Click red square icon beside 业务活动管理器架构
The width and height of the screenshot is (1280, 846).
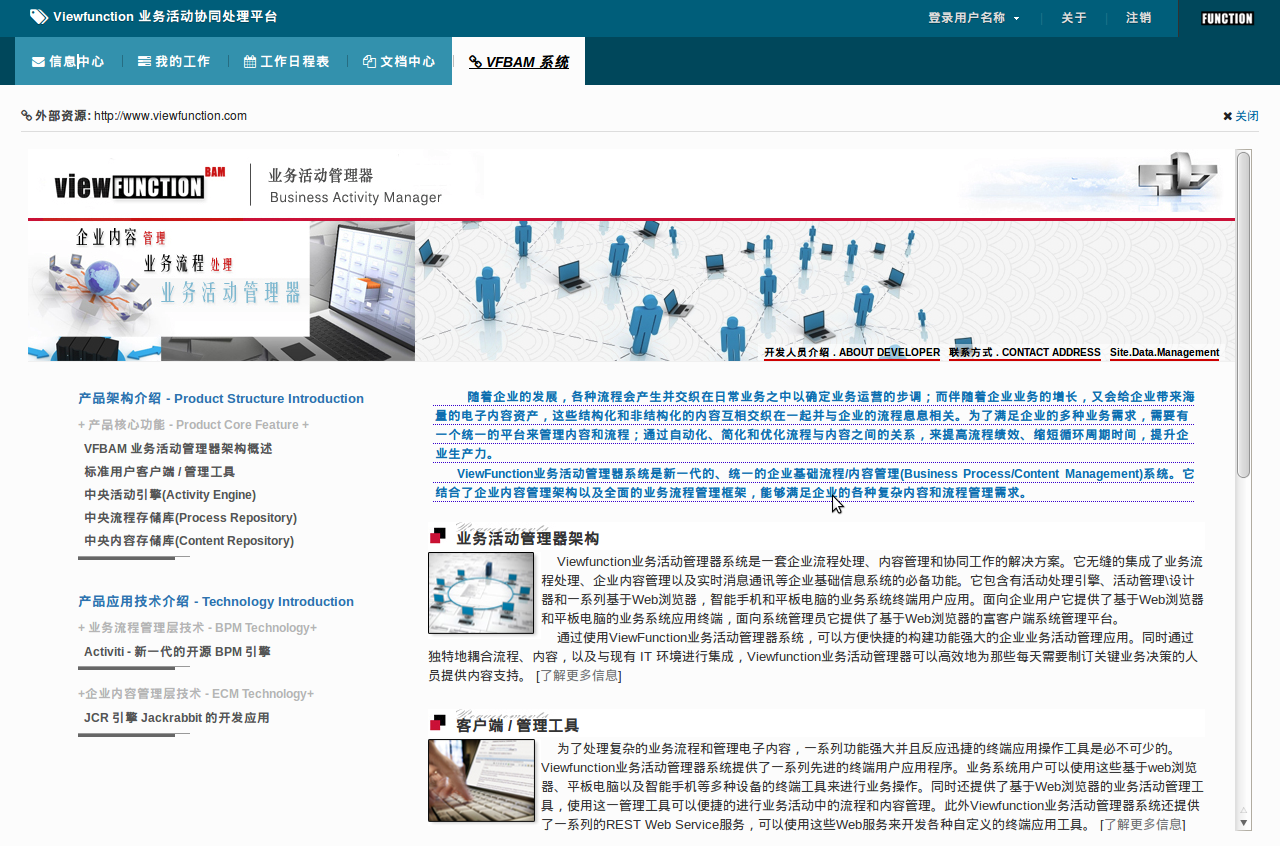coord(437,536)
